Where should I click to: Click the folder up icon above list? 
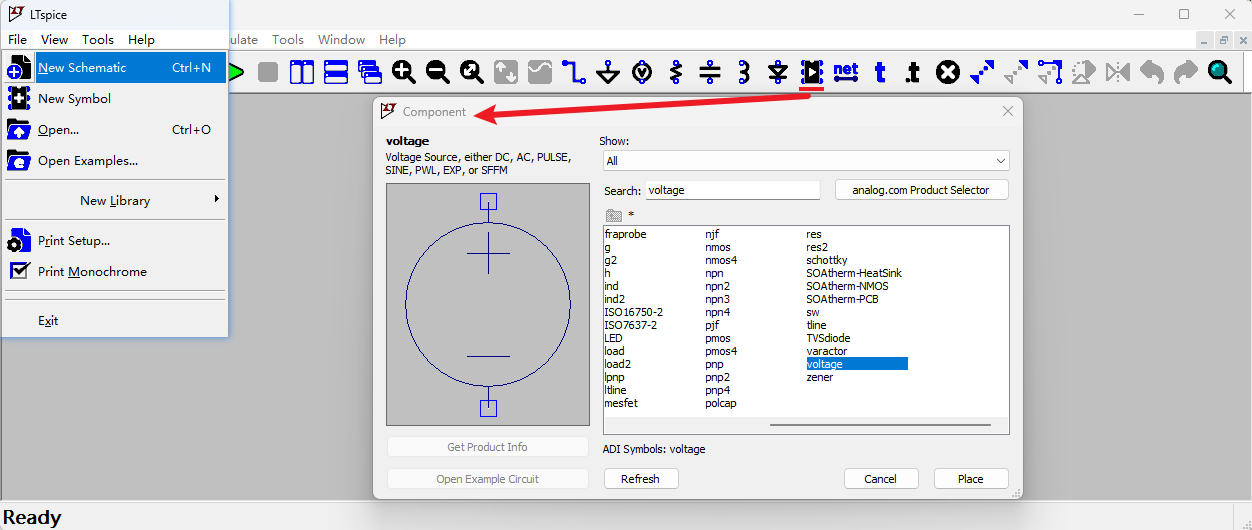[614, 215]
